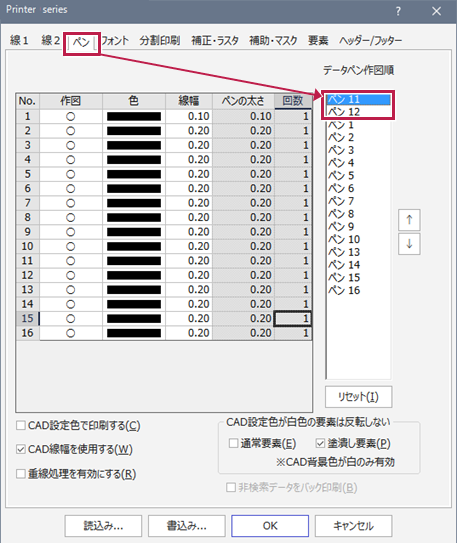Select ペン 12 in the drawing order list

pos(358,112)
